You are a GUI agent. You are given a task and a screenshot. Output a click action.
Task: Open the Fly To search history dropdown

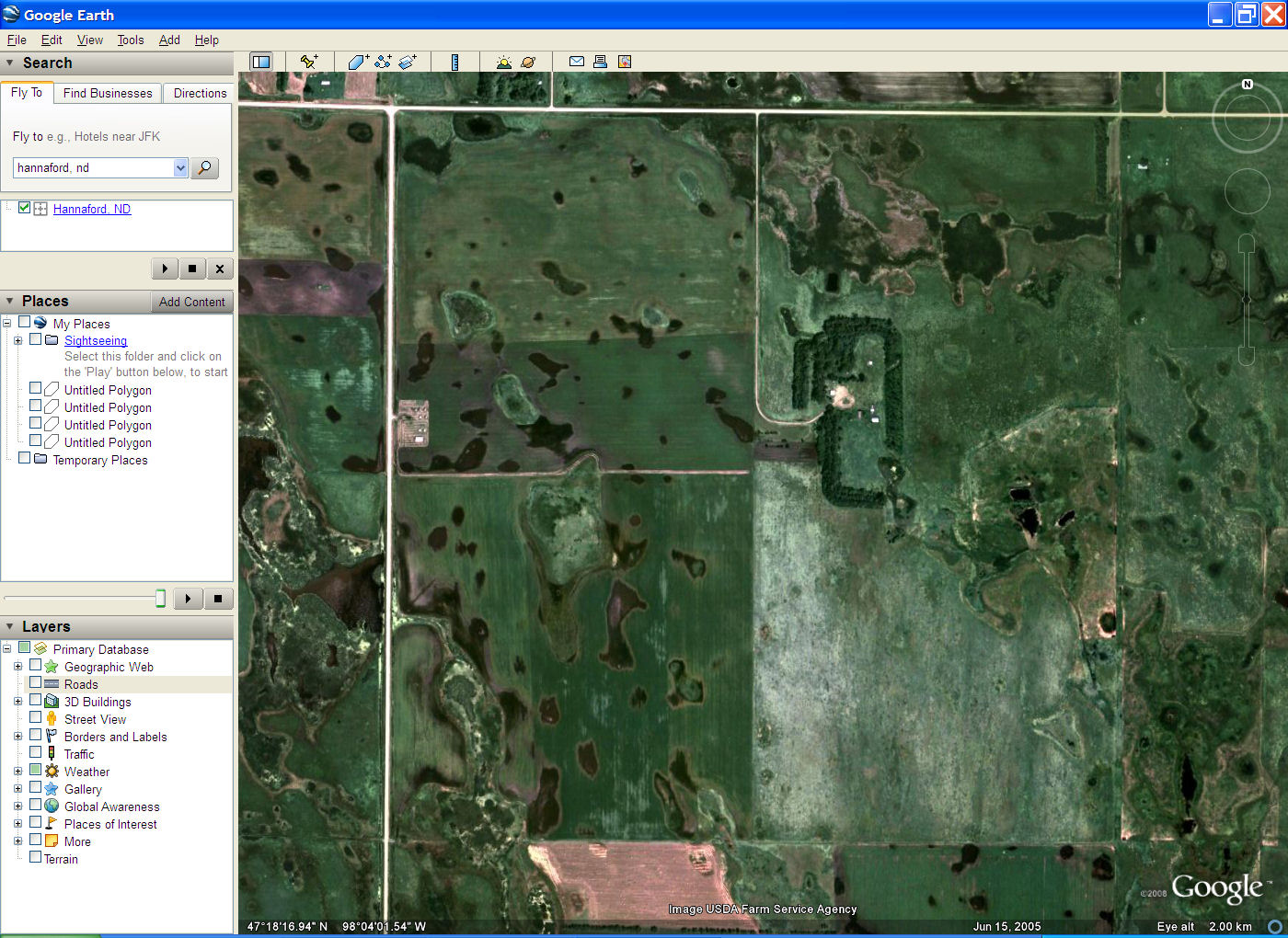coord(180,167)
